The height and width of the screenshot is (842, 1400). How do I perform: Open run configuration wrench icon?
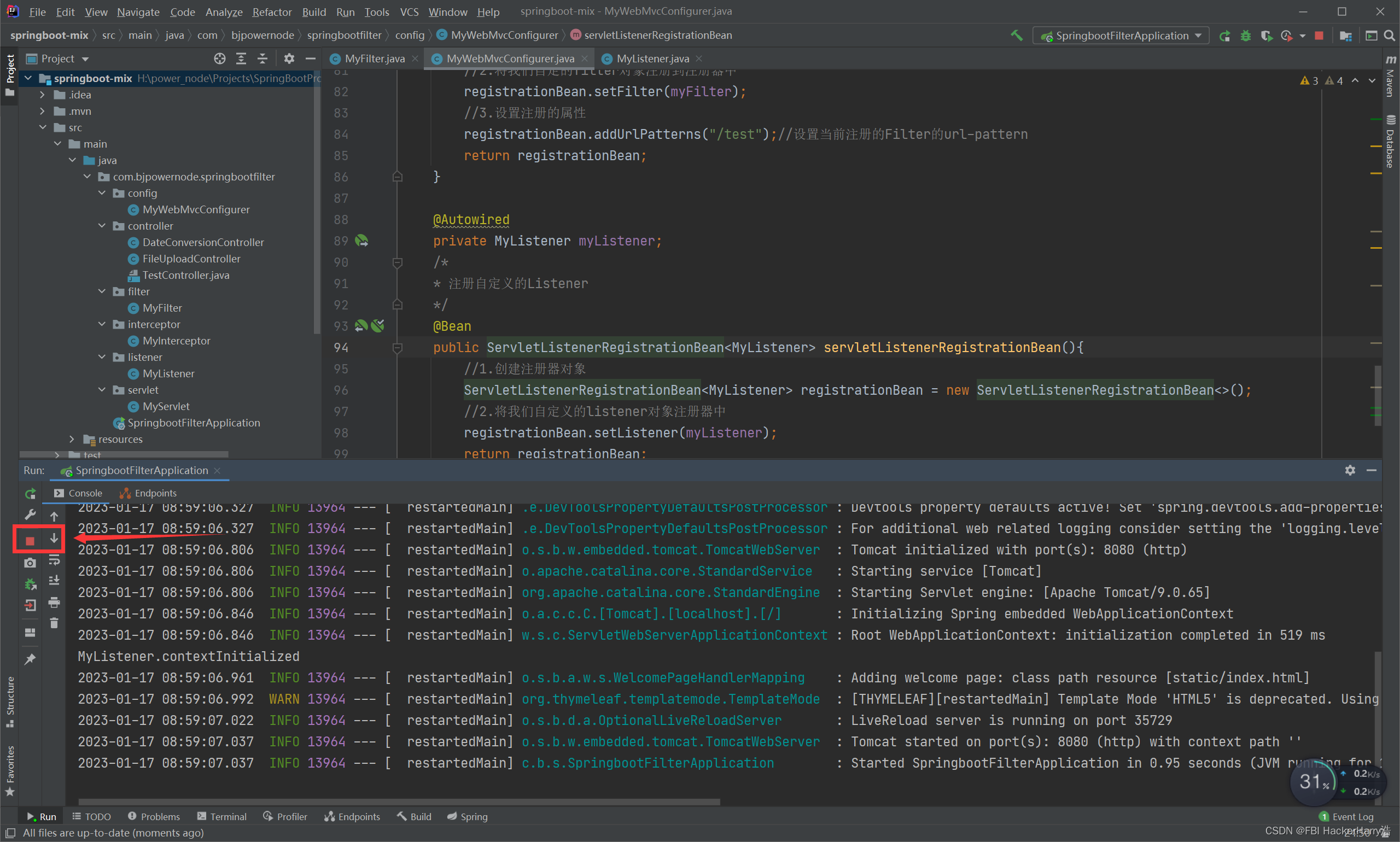pos(30,514)
